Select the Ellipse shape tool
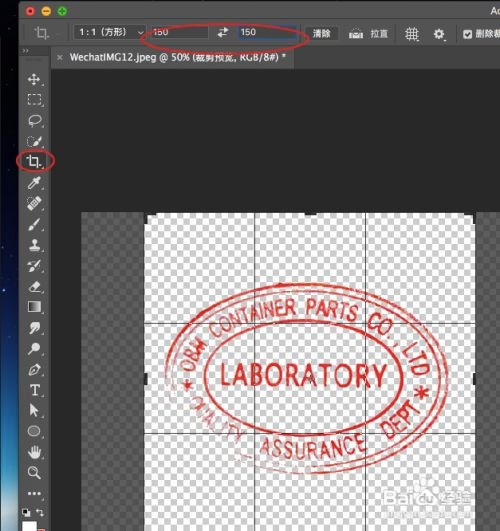 pyautogui.click(x=34, y=431)
